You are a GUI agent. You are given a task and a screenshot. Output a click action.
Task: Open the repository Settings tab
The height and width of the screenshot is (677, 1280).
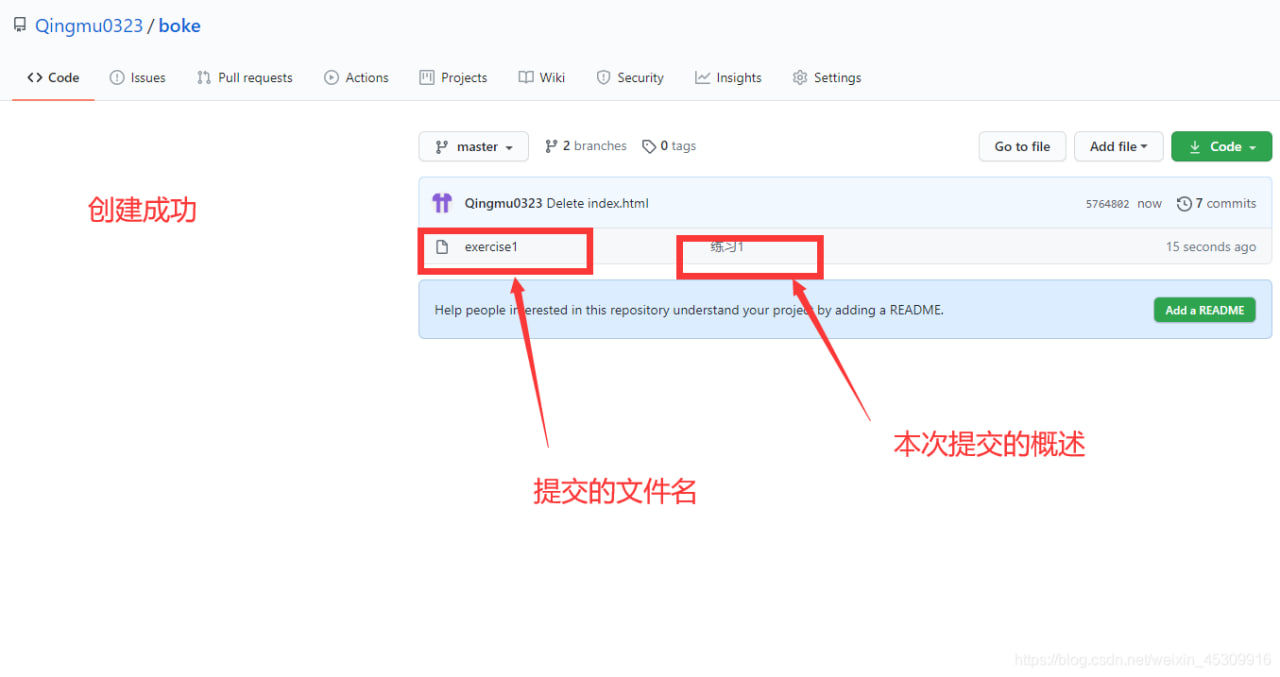[x=826, y=77]
